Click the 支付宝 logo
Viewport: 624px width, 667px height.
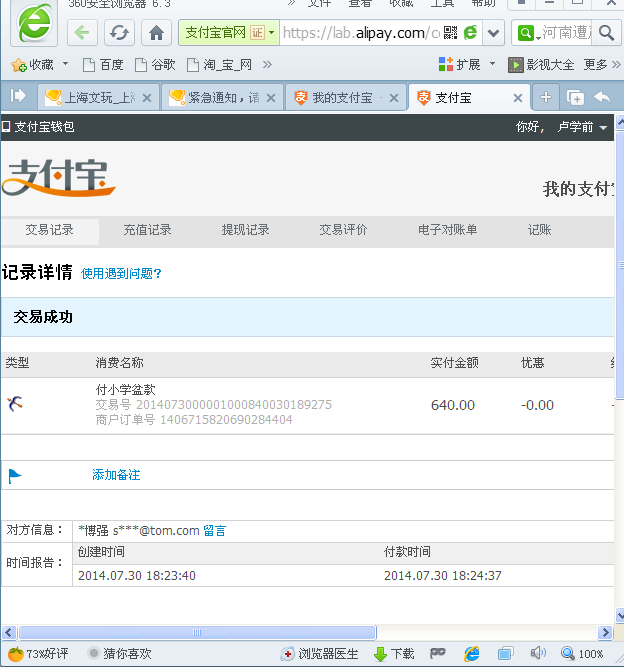tap(58, 178)
